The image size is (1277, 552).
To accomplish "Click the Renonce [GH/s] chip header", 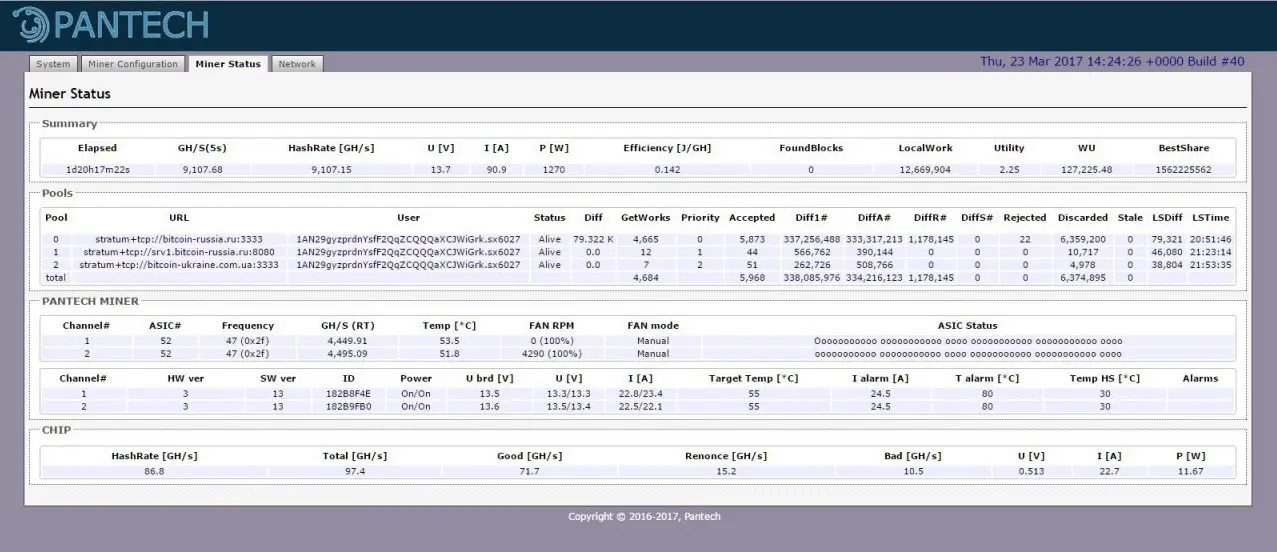I will [x=726, y=456].
